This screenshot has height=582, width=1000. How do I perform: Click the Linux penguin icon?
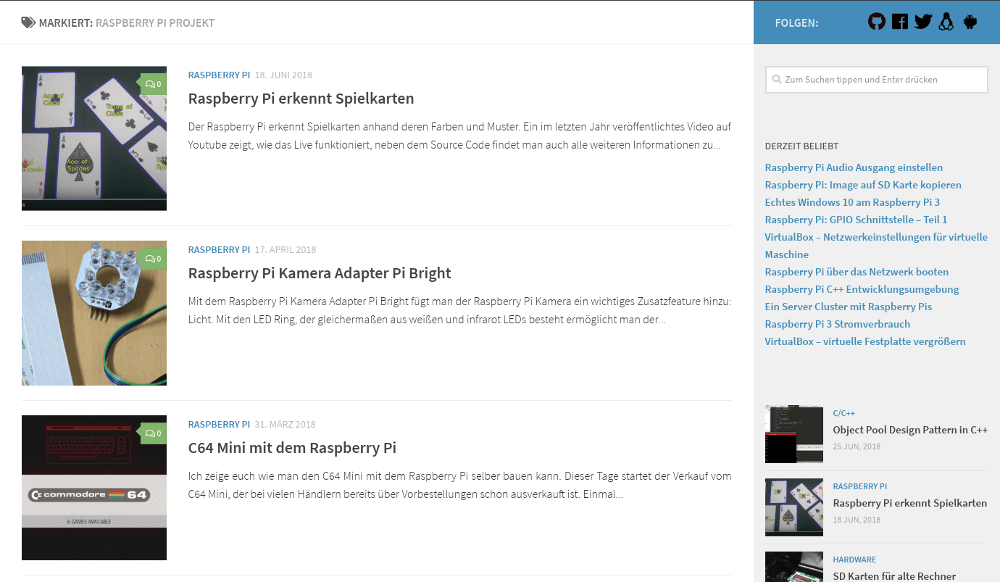tap(946, 22)
